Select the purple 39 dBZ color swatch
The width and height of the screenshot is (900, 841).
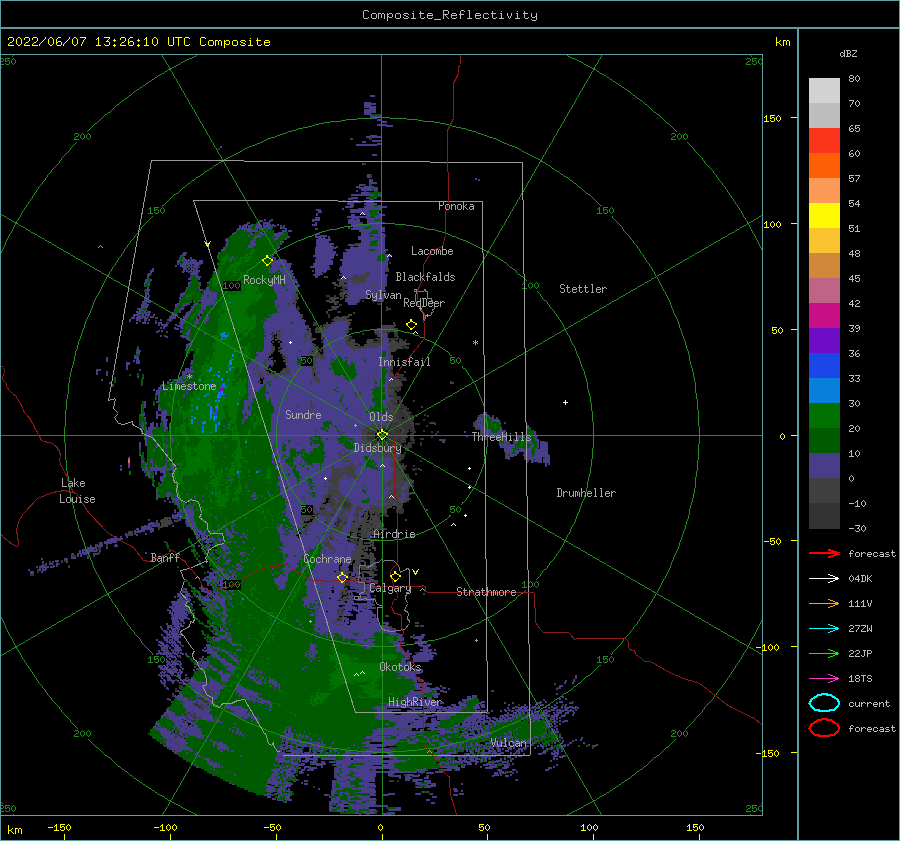pyautogui.click(x=824, y=340)
